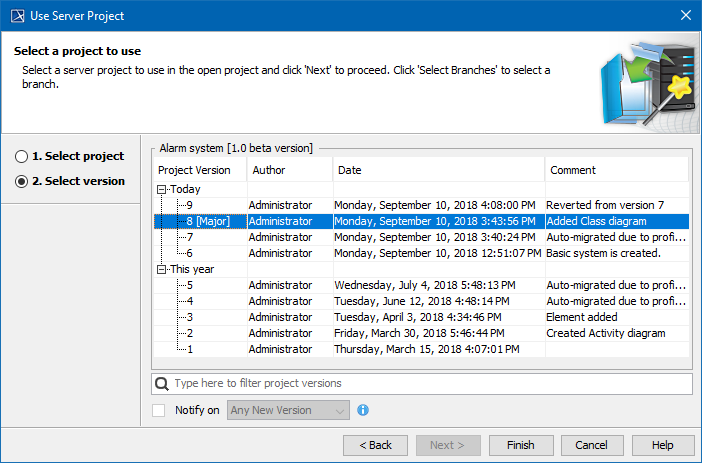Enable the Notify on checkbox
Image resolution: width=702 pixels, height=463 pixels.
[159, 410]
